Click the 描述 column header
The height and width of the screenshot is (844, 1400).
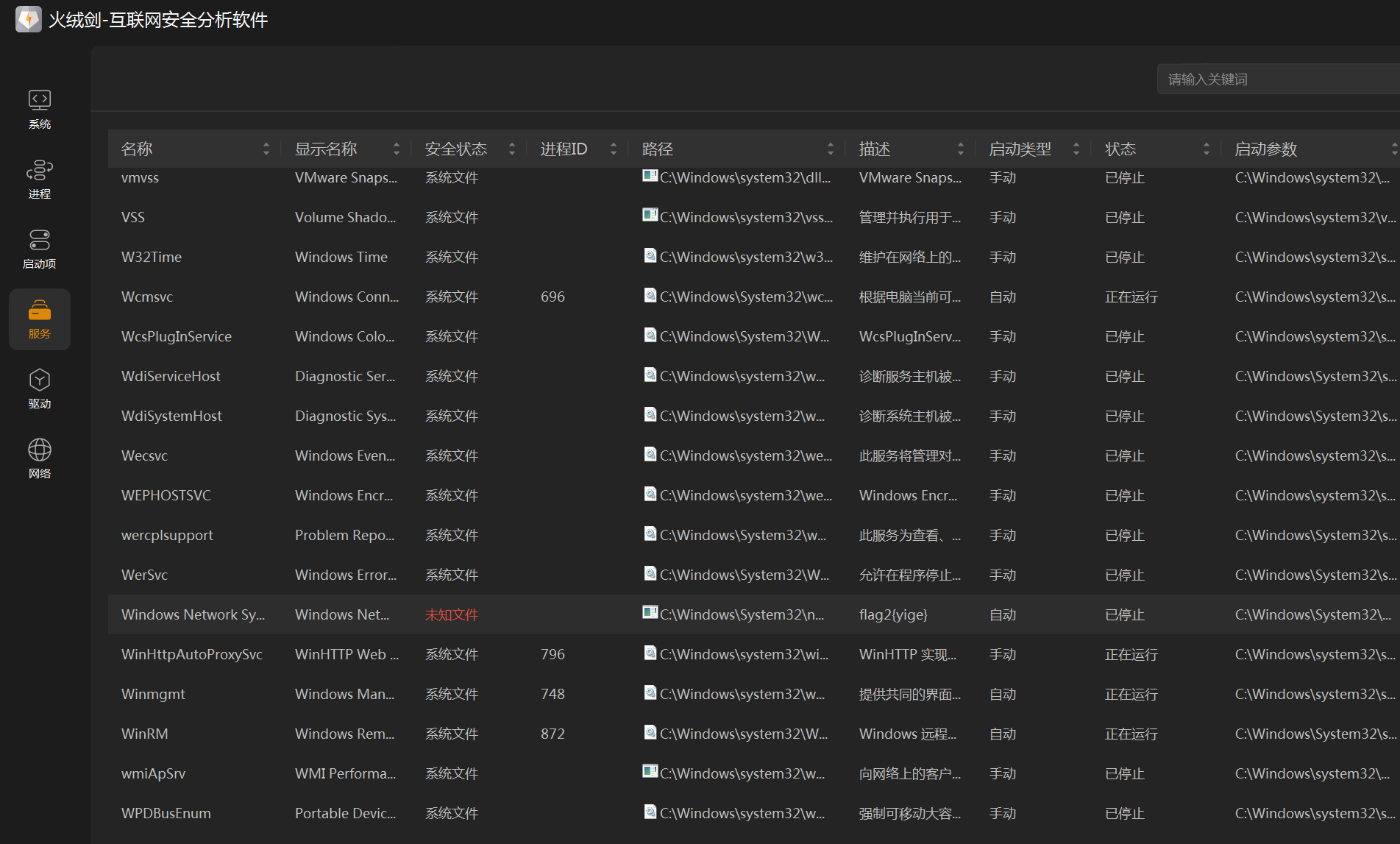[875, 149]
